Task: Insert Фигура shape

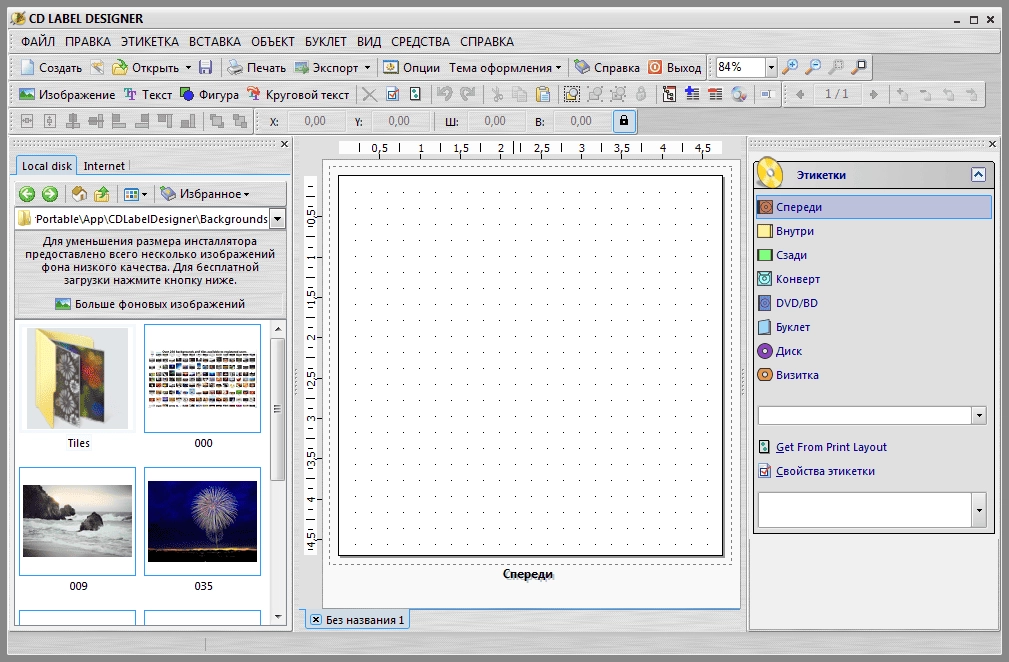Action: [x=209, y=95]
